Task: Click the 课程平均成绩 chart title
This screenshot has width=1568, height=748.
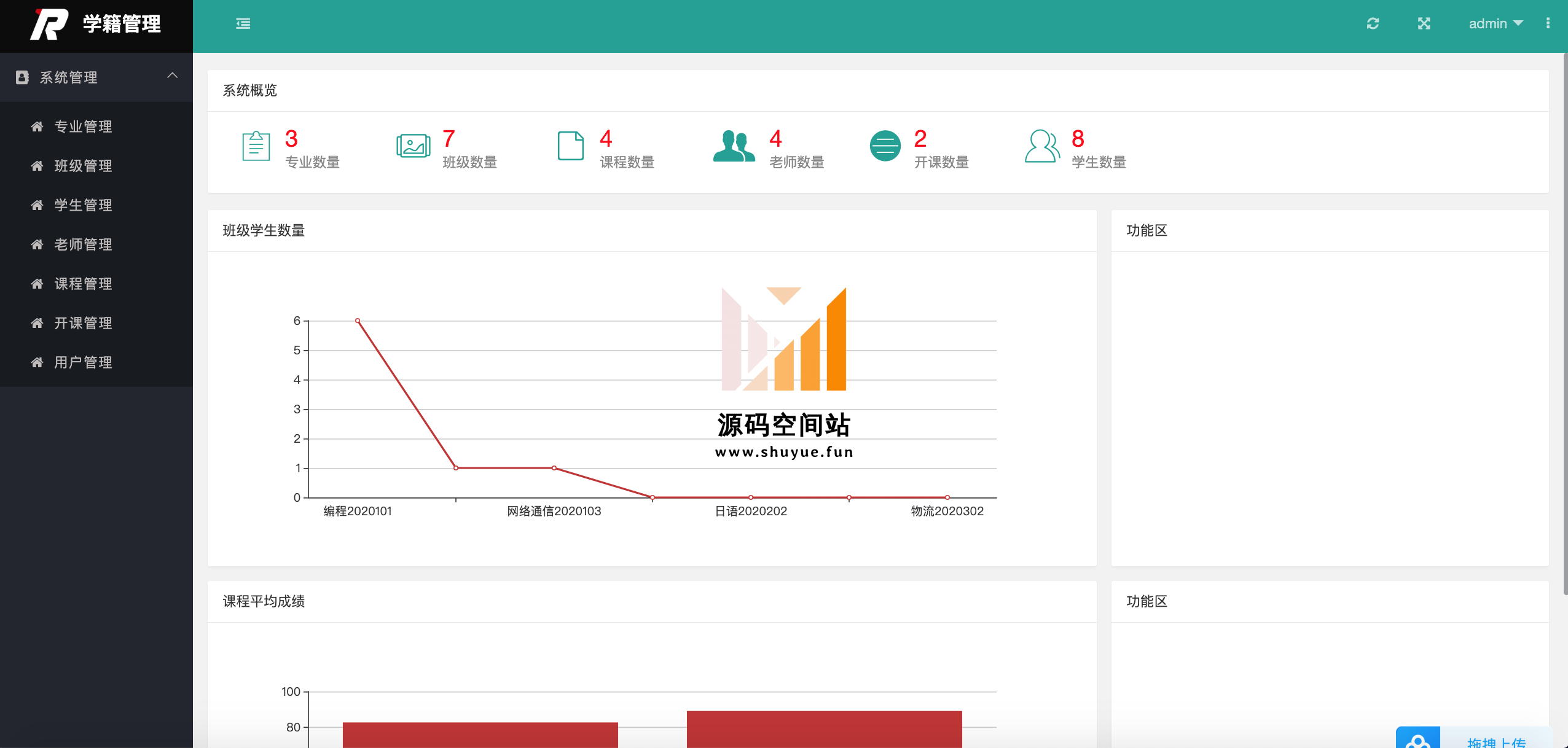Action: tap(264, 602)
